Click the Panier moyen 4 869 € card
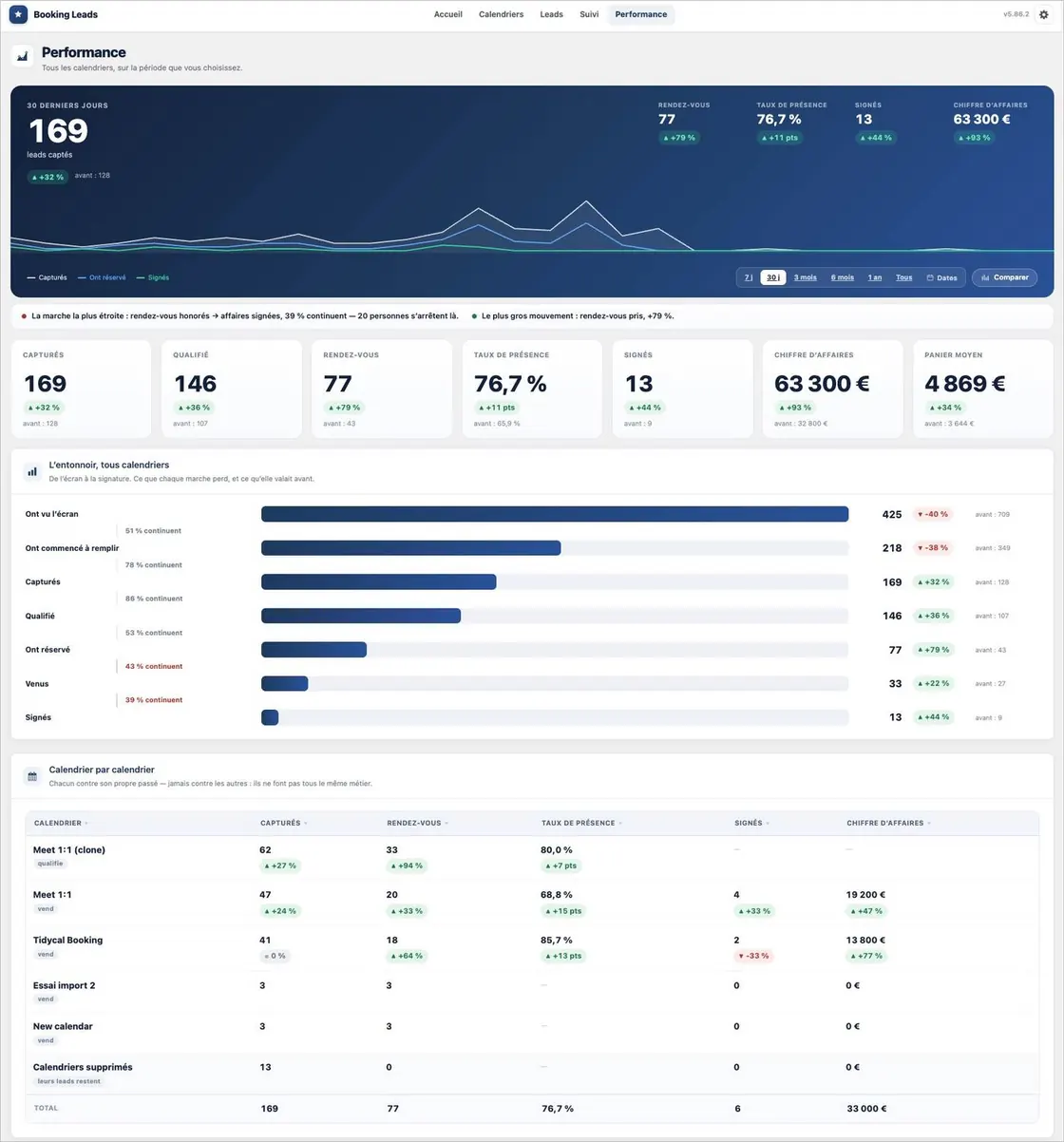The width and height of the screenshot is (1064, 1142). 983,390
